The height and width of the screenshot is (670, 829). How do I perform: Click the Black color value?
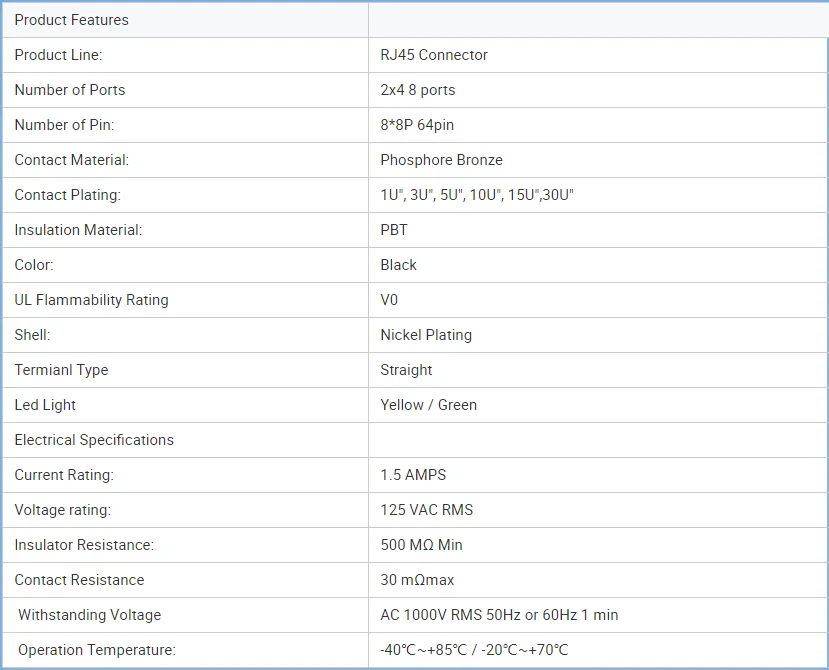pos(398,265)
